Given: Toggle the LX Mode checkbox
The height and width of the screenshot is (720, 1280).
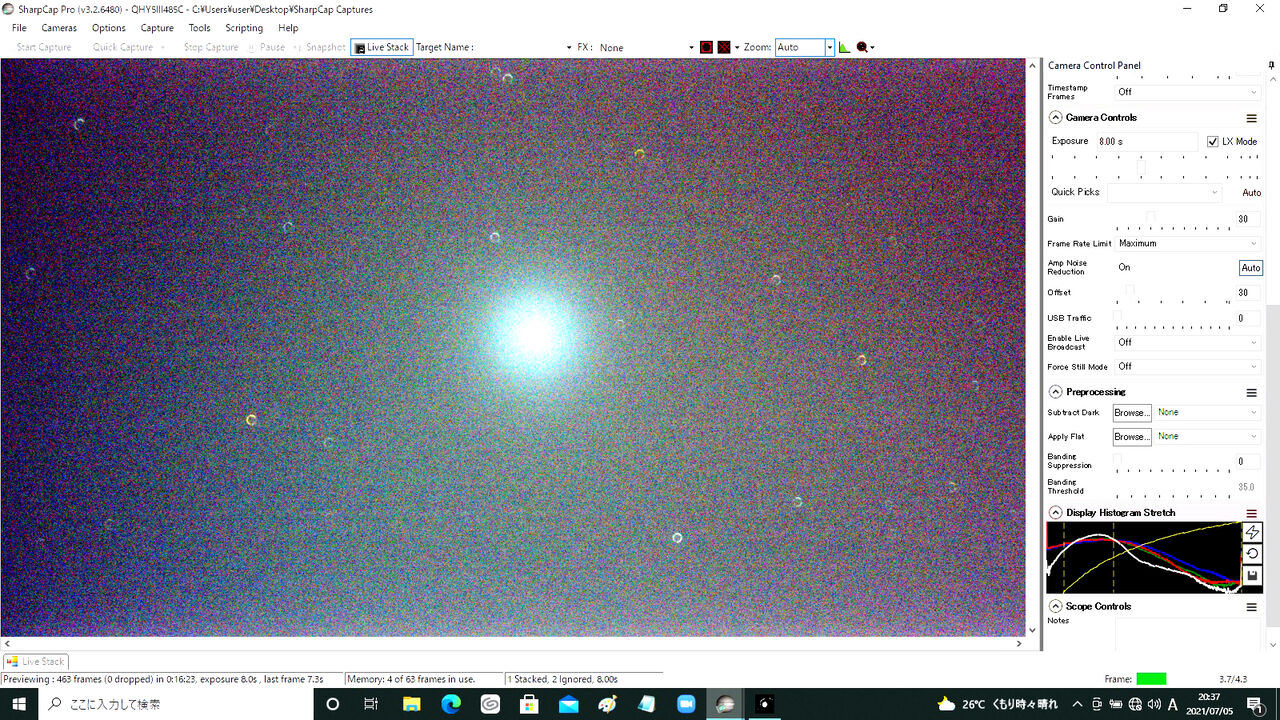Looking at the screenshot, I should 1213,142.
